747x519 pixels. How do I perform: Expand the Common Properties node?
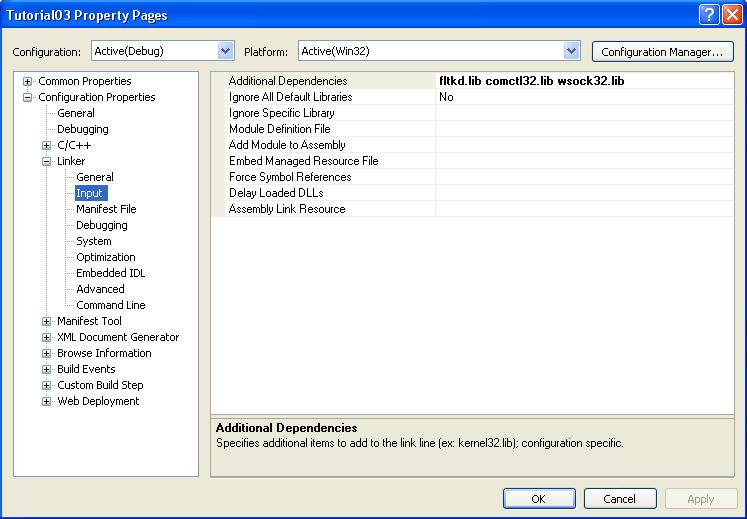pyautogui.click(x=28, y=81)
